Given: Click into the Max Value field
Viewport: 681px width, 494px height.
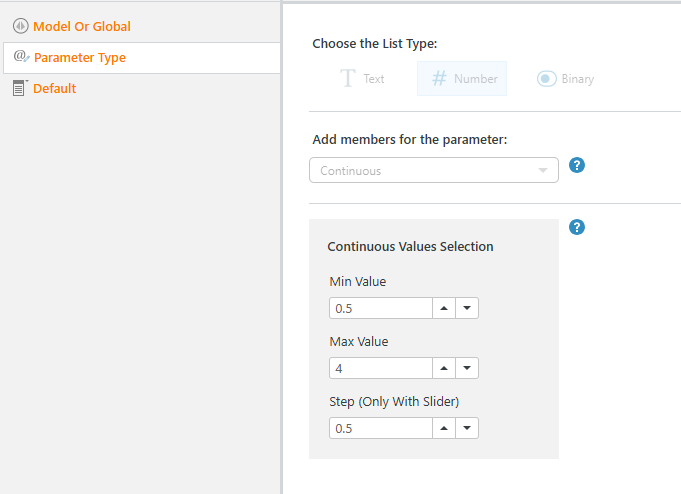Looking at the screenshot, I should click(x=380, y=368).
